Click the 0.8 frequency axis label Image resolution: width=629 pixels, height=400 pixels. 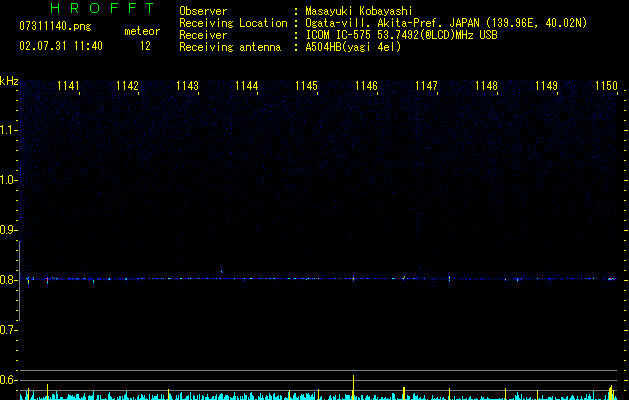[x=8, y=280]
